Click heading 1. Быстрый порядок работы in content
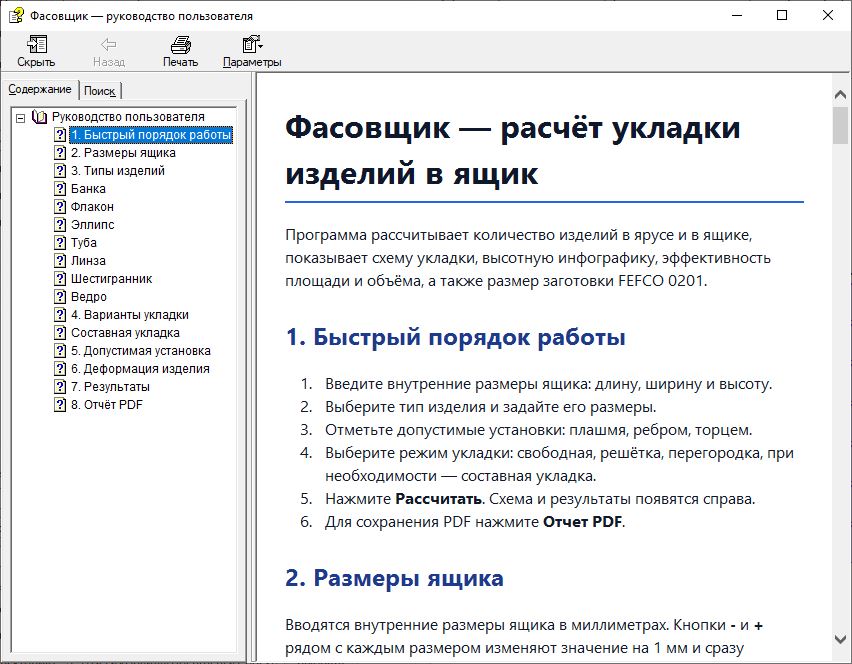The height and width of the screenshot is (664, 852). click(x=455, y=337)
